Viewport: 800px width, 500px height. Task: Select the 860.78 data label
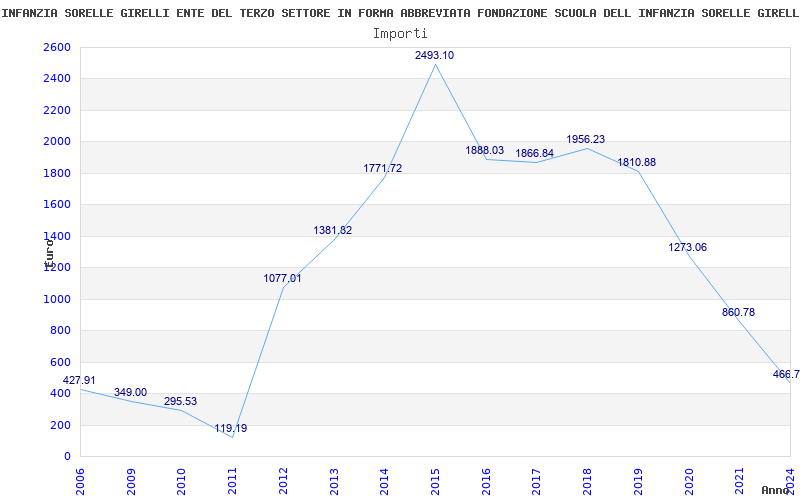(x=738, y=312)
